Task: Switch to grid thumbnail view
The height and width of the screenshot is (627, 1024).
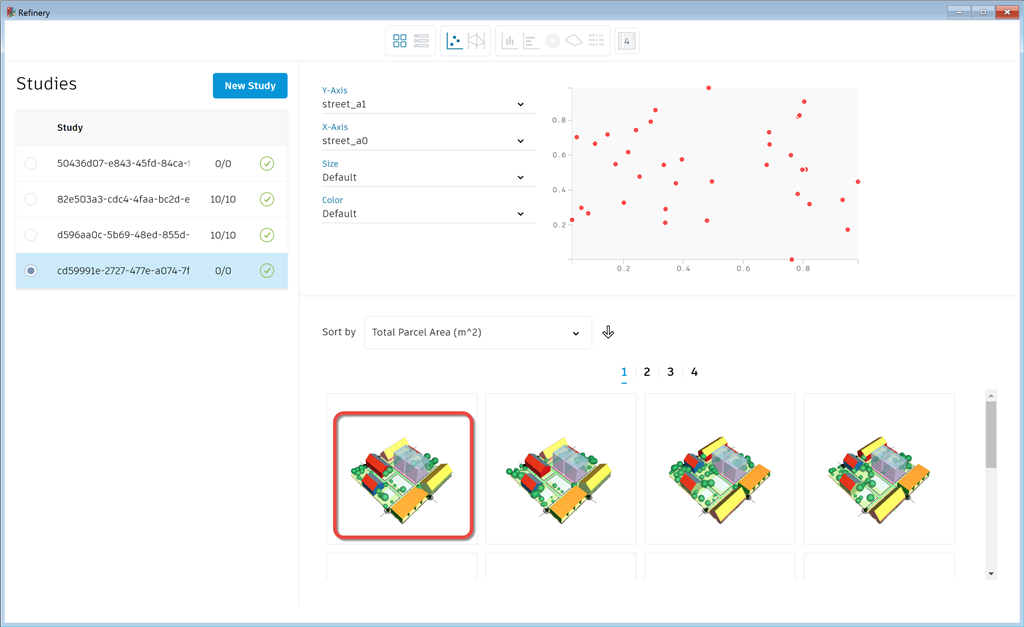Action: (400, 41)
